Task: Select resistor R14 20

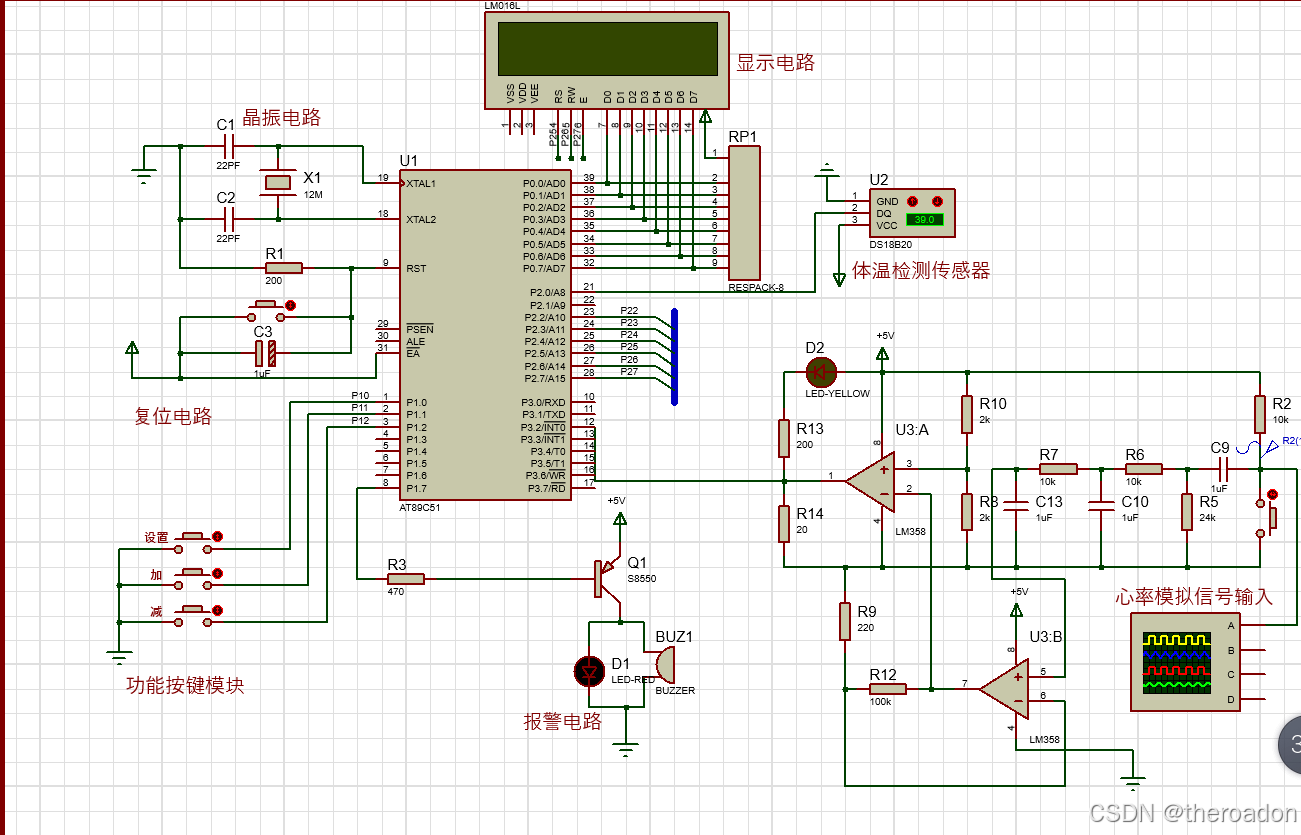Action: 785,523
